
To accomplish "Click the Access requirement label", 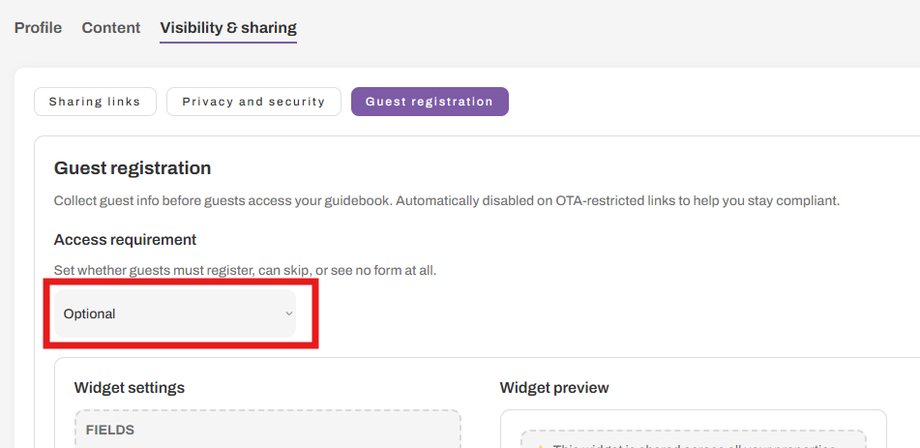I will tap(125, 240).
